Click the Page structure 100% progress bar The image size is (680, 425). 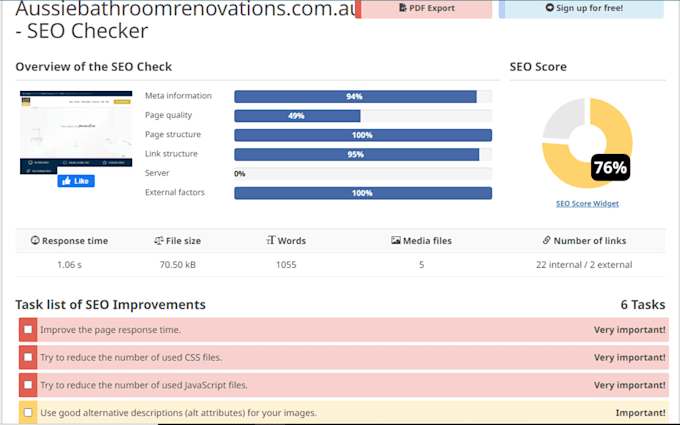[363, 135]
